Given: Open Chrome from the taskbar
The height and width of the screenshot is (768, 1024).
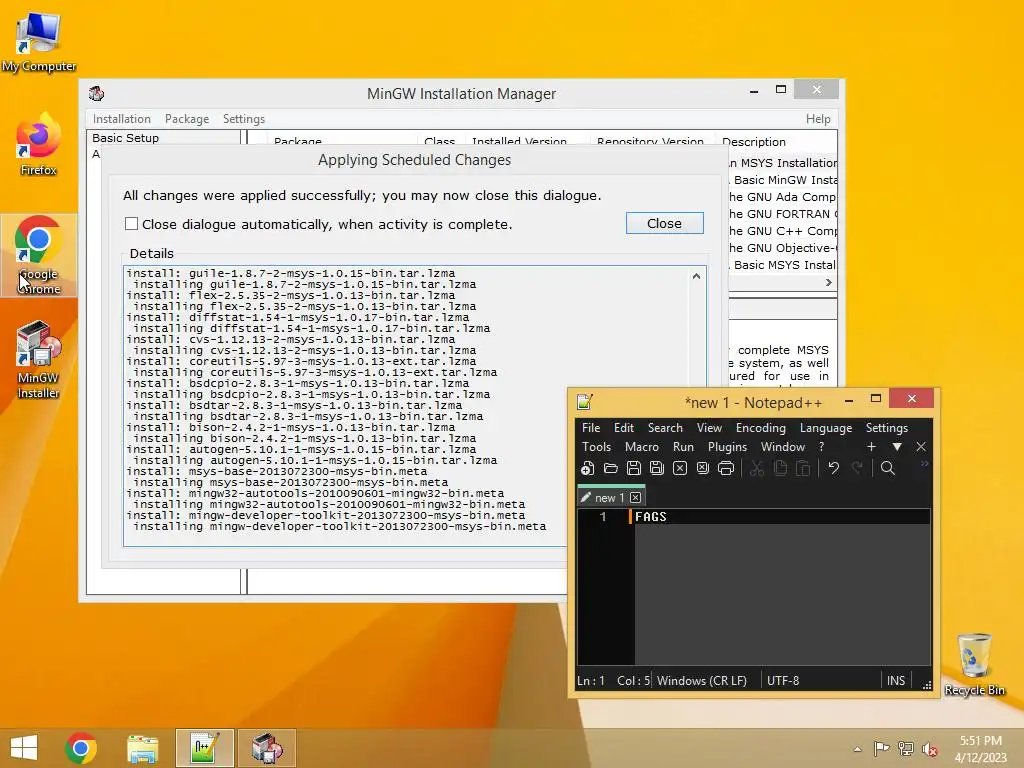Looking at the screenshot, I should (81, 748).
